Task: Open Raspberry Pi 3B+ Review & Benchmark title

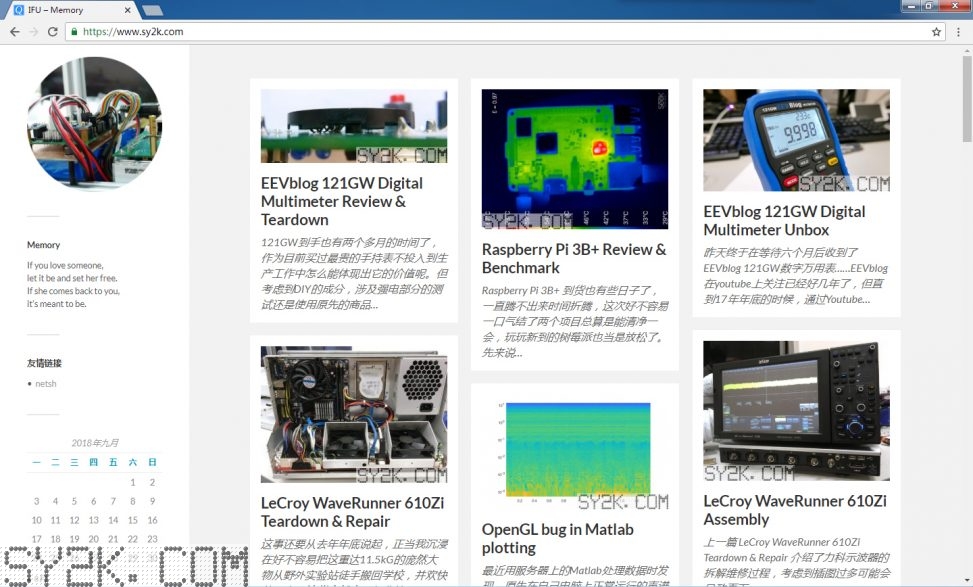Action: (574, 258)
